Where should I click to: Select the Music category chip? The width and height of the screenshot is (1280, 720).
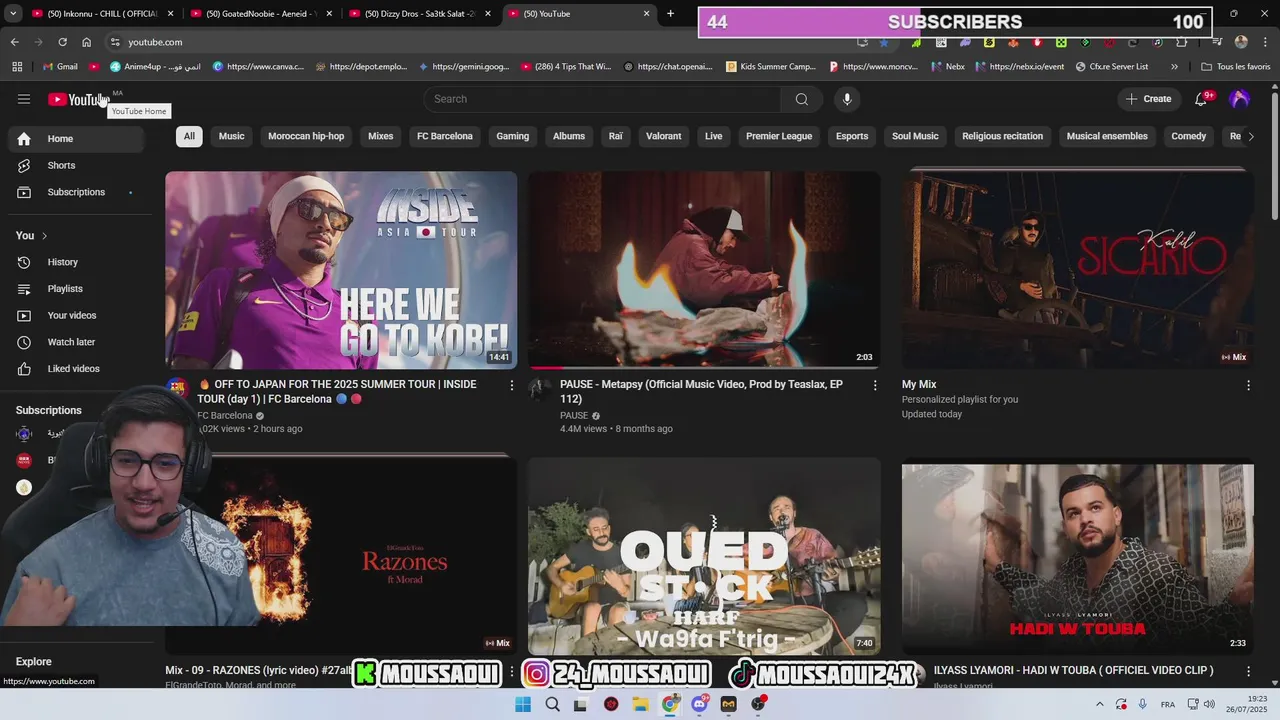[x=231, y=136]
